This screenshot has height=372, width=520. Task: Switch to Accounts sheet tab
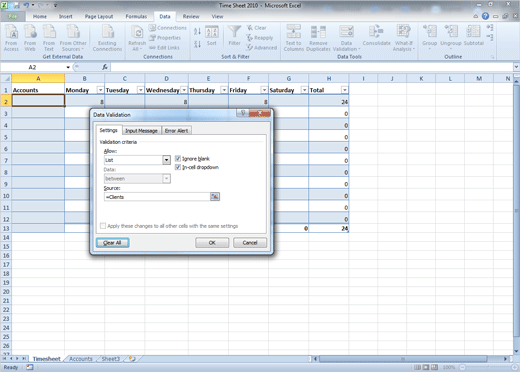(81, 359)
